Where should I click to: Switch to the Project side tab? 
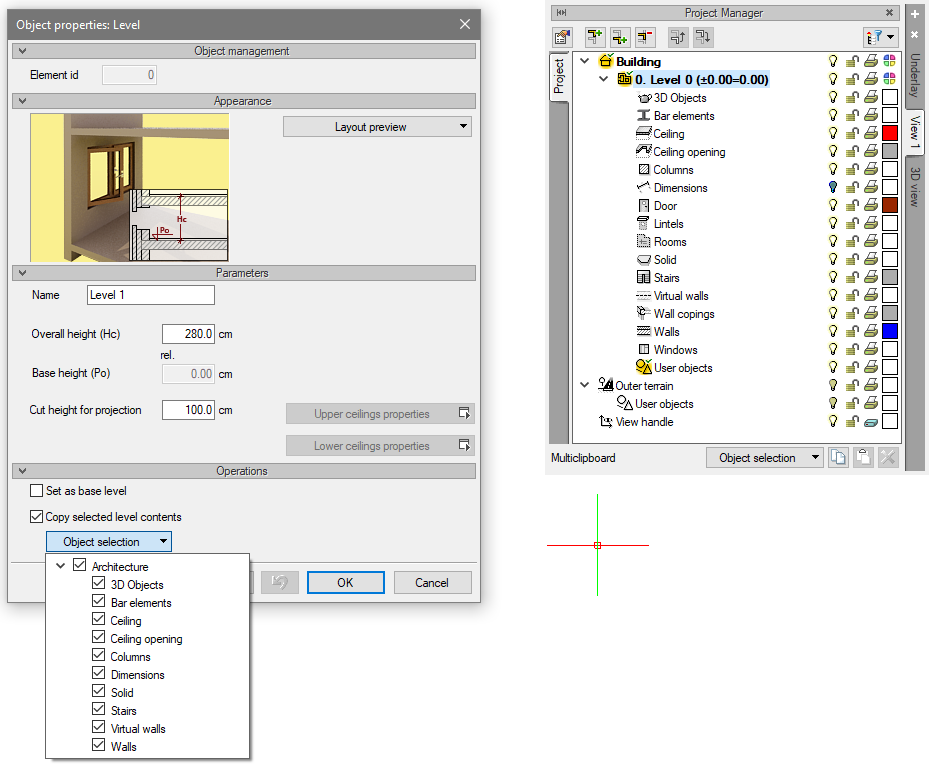pos(559,76)
